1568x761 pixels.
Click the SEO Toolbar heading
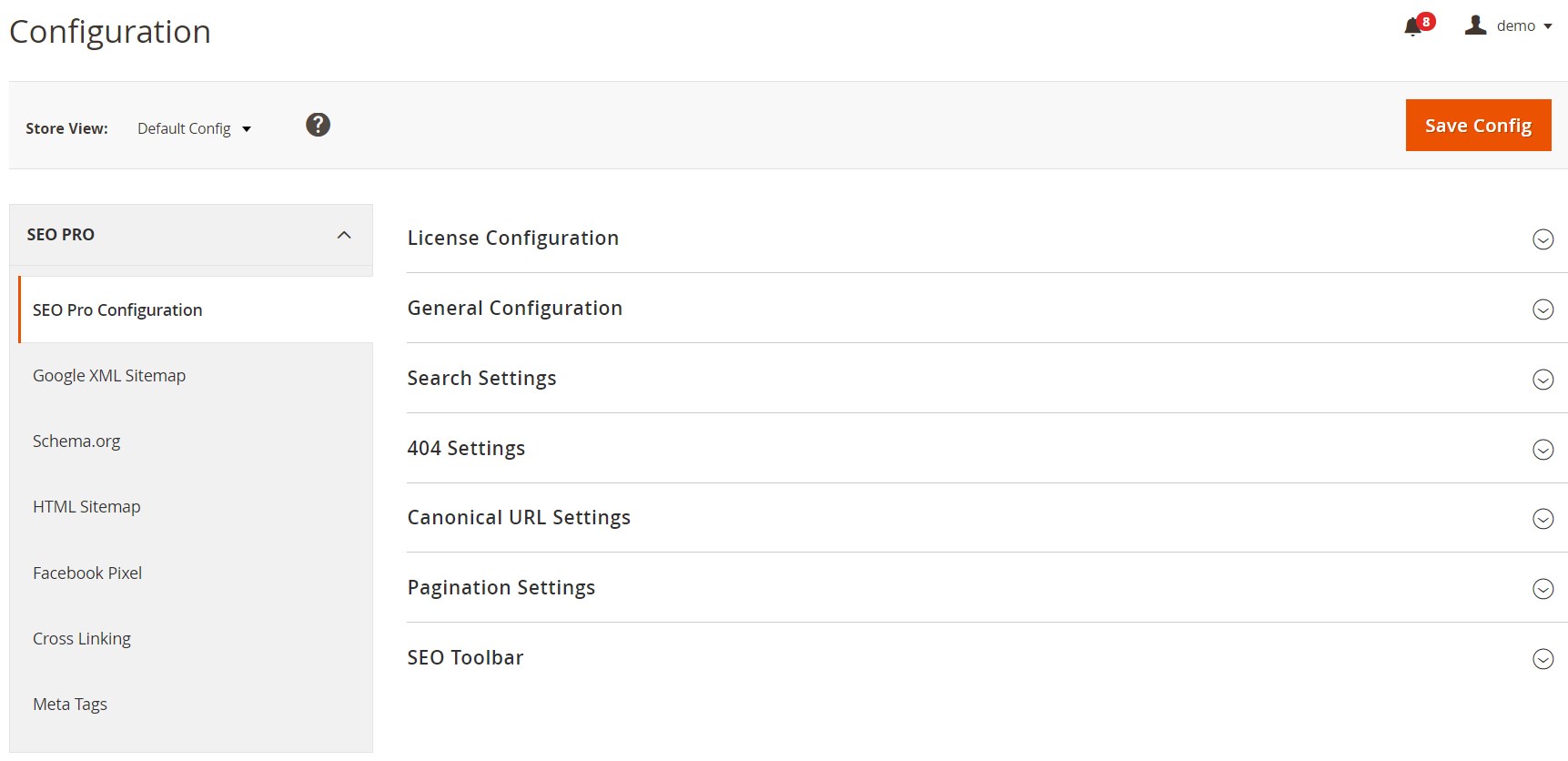(465, 657)
